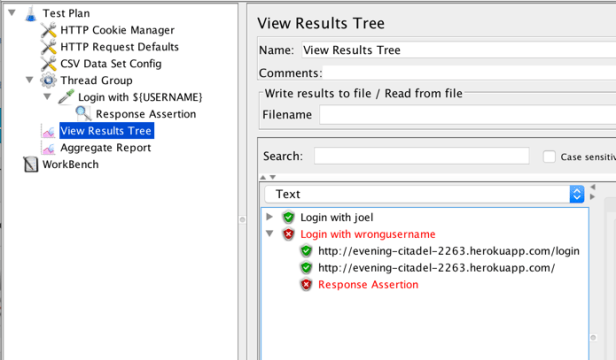Click the WorkBench clipboard icon
616x360 pixels.
31,165
